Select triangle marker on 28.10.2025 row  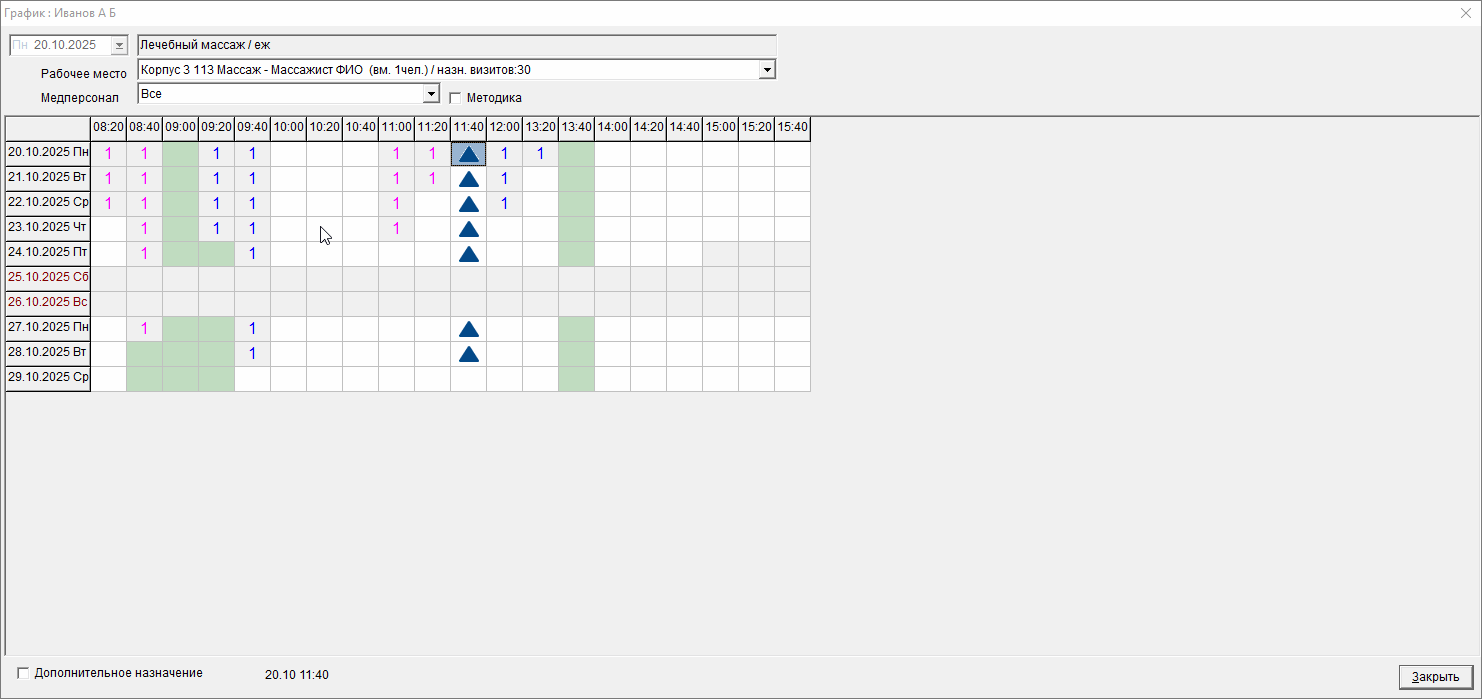(468, 354)
